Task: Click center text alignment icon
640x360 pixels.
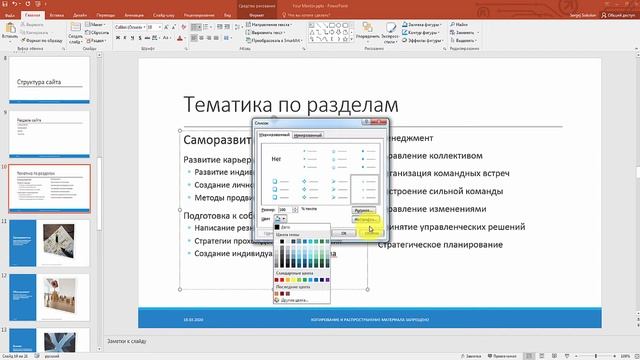Action: 201,38
